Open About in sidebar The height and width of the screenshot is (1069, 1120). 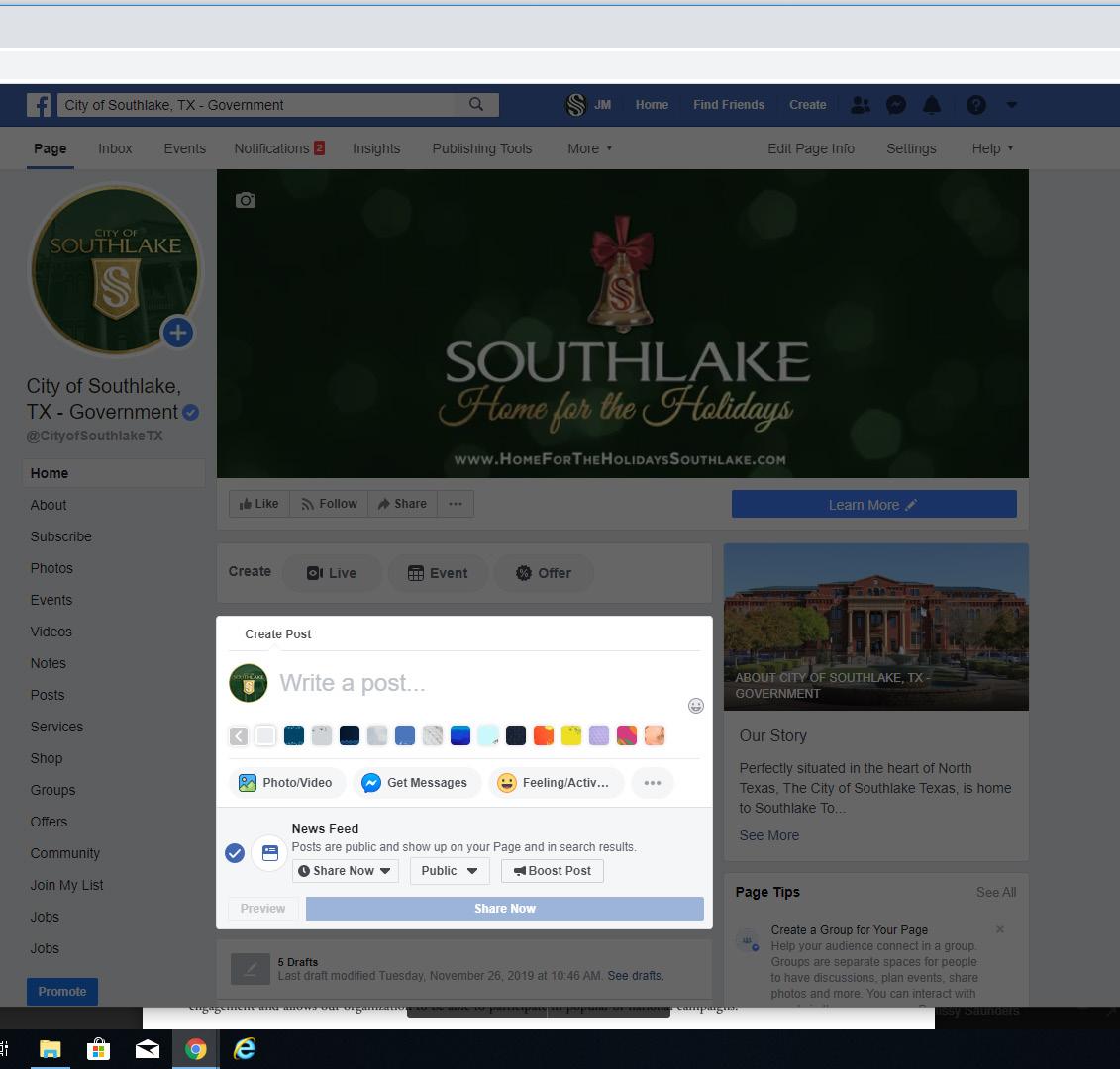point(49,505)
